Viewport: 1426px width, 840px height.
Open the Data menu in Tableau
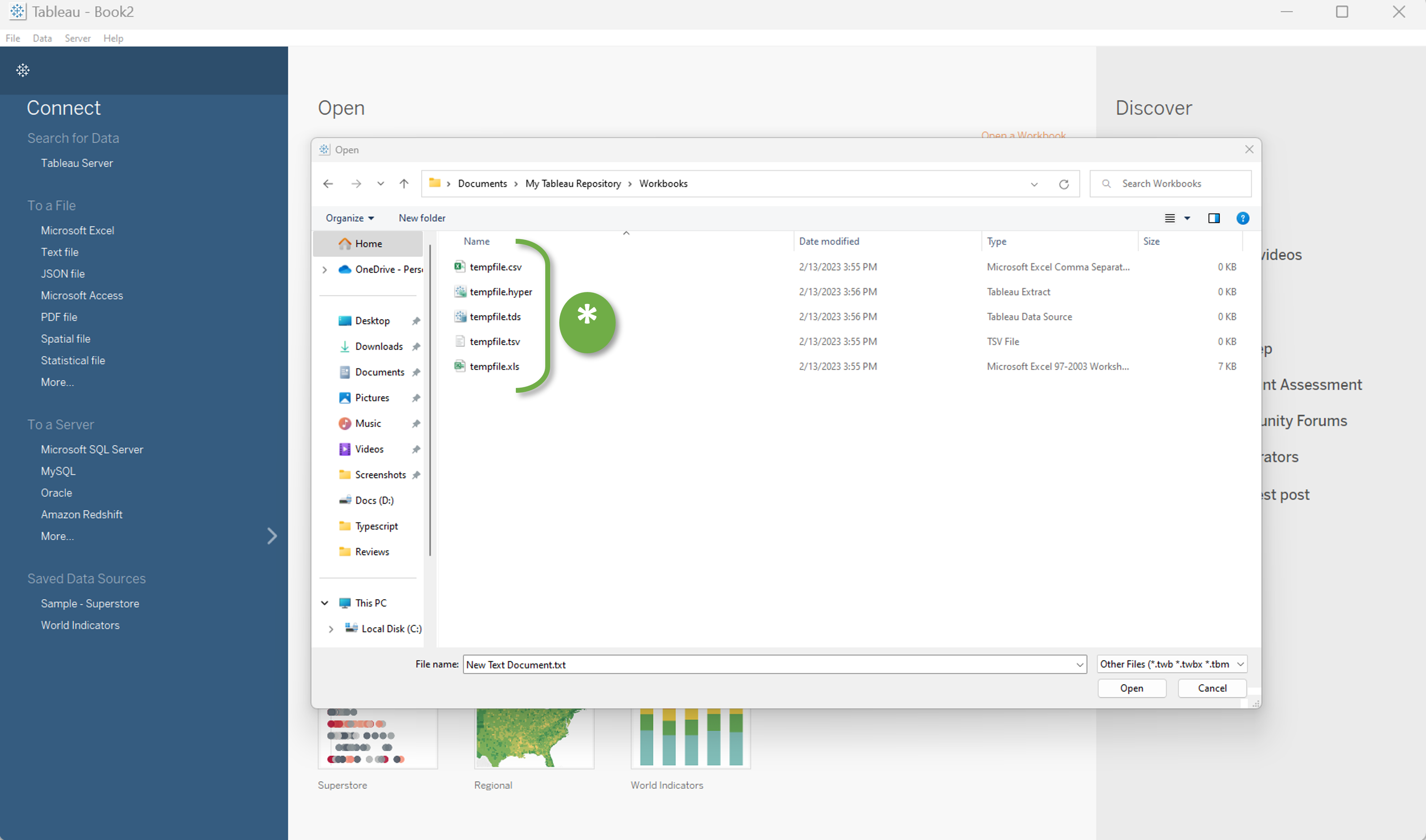[42, 38]
